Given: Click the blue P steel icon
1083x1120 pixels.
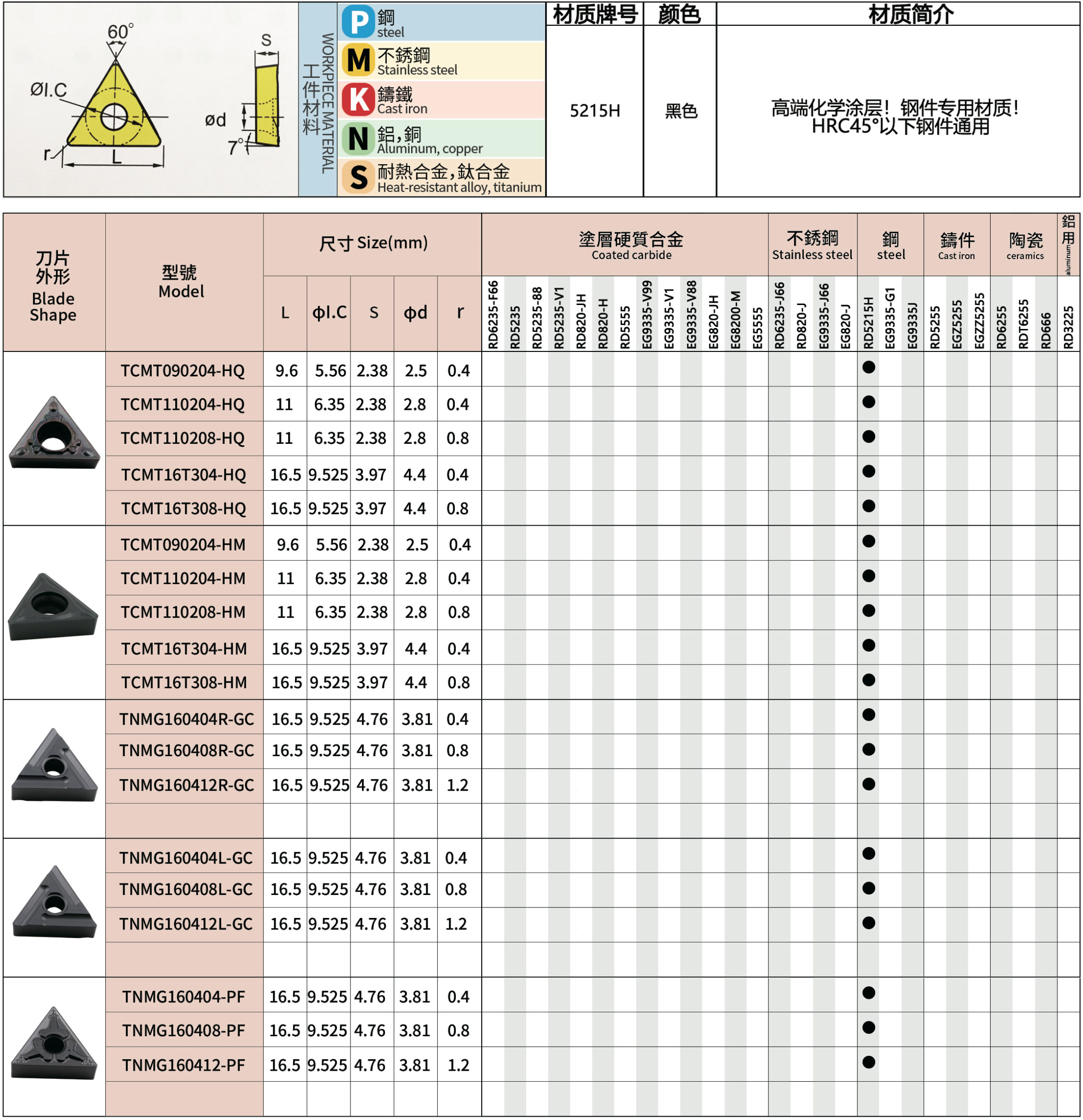Looking at the screenshot, I should 358,22.
